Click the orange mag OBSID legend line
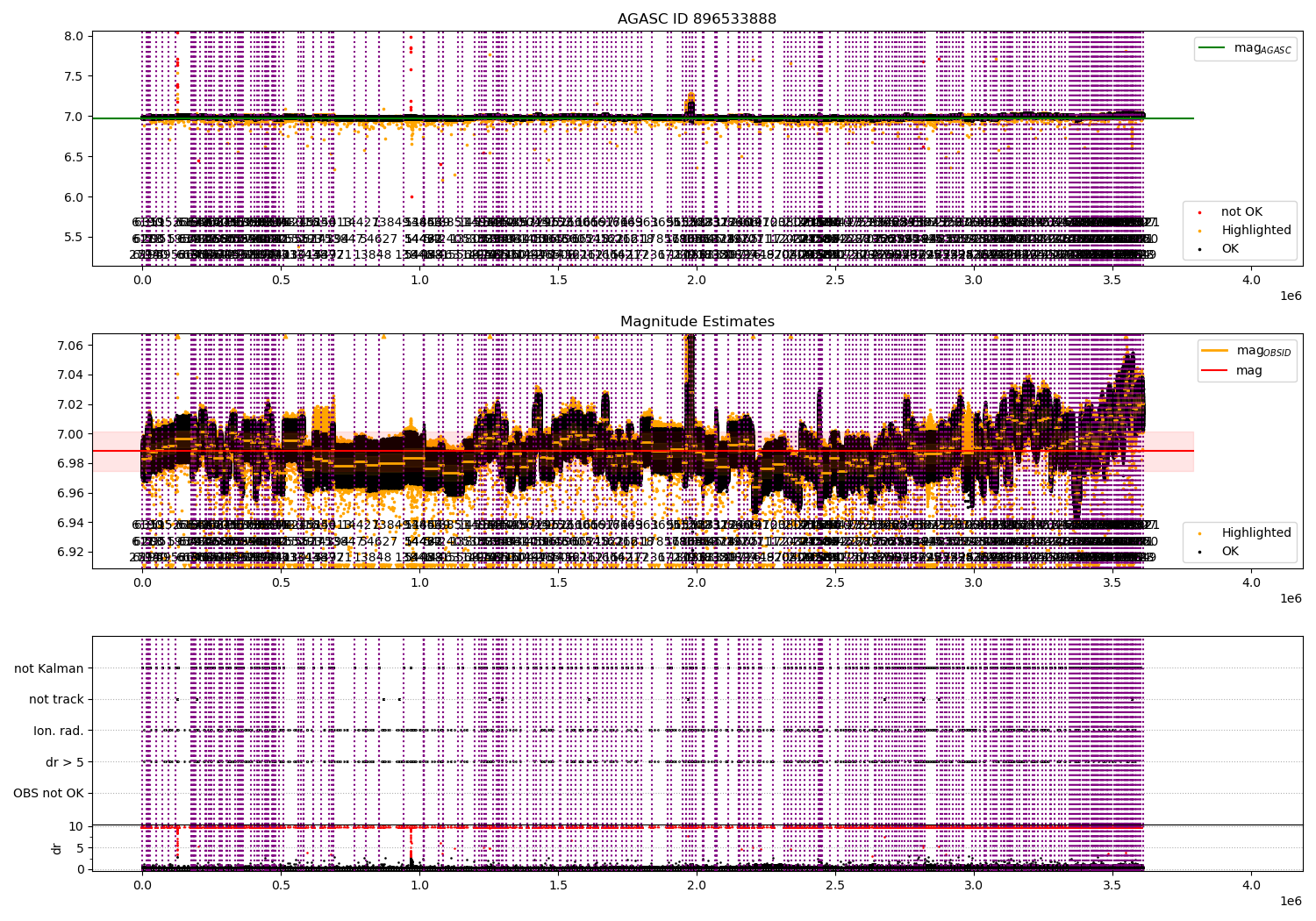 [1216, 351]
